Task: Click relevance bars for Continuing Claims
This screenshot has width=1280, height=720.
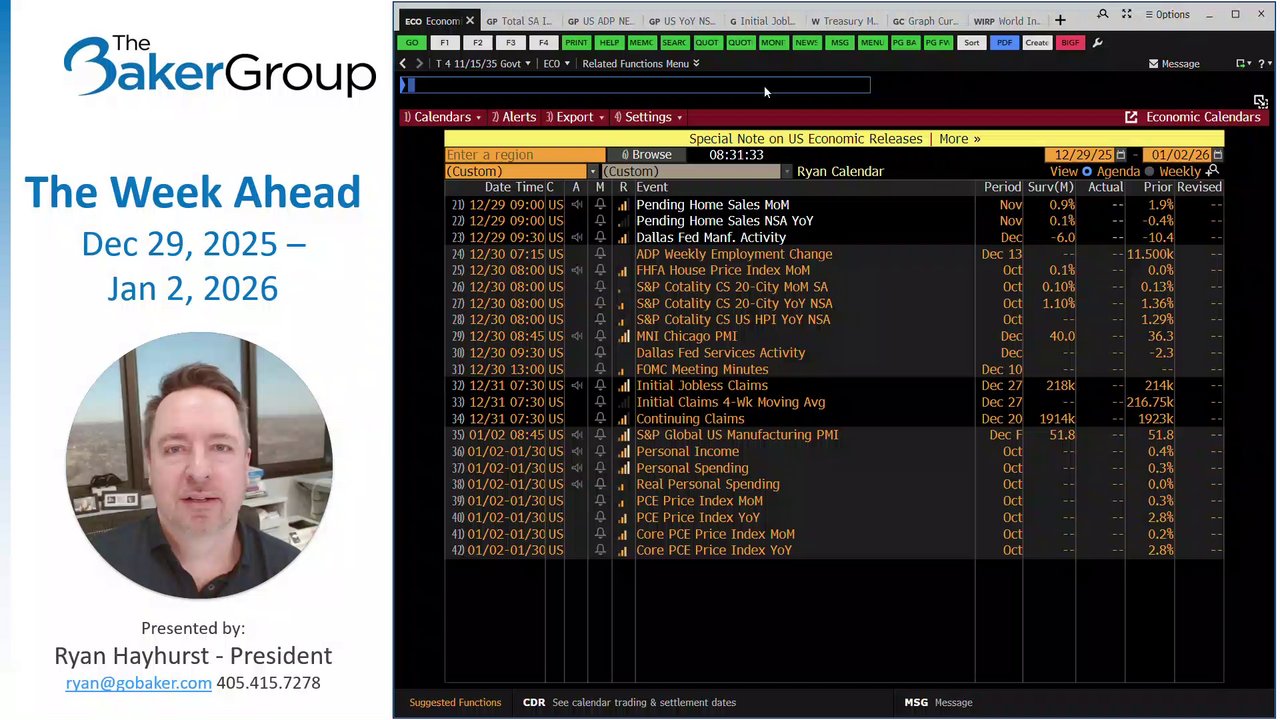Action: click(623, 419)
